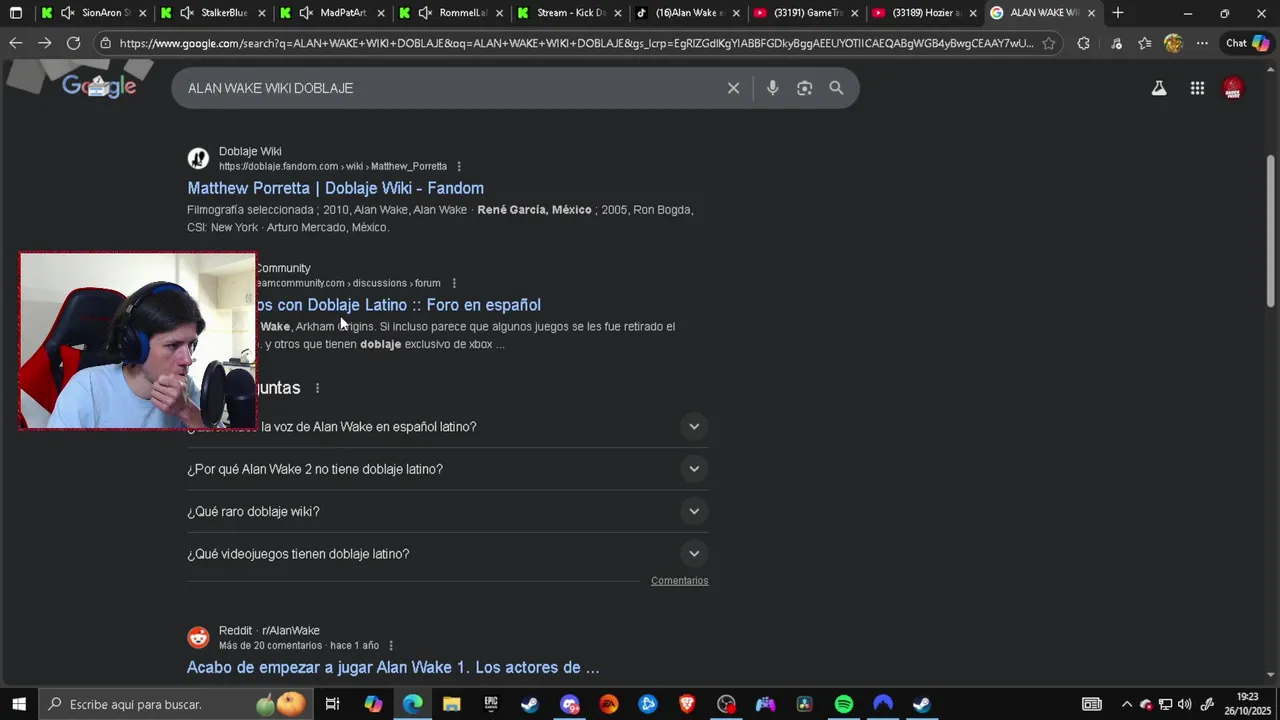Mute the StalkerBlue tab audio
The width and height of the screenshot is (1280, 720).
tap(186, 13)
